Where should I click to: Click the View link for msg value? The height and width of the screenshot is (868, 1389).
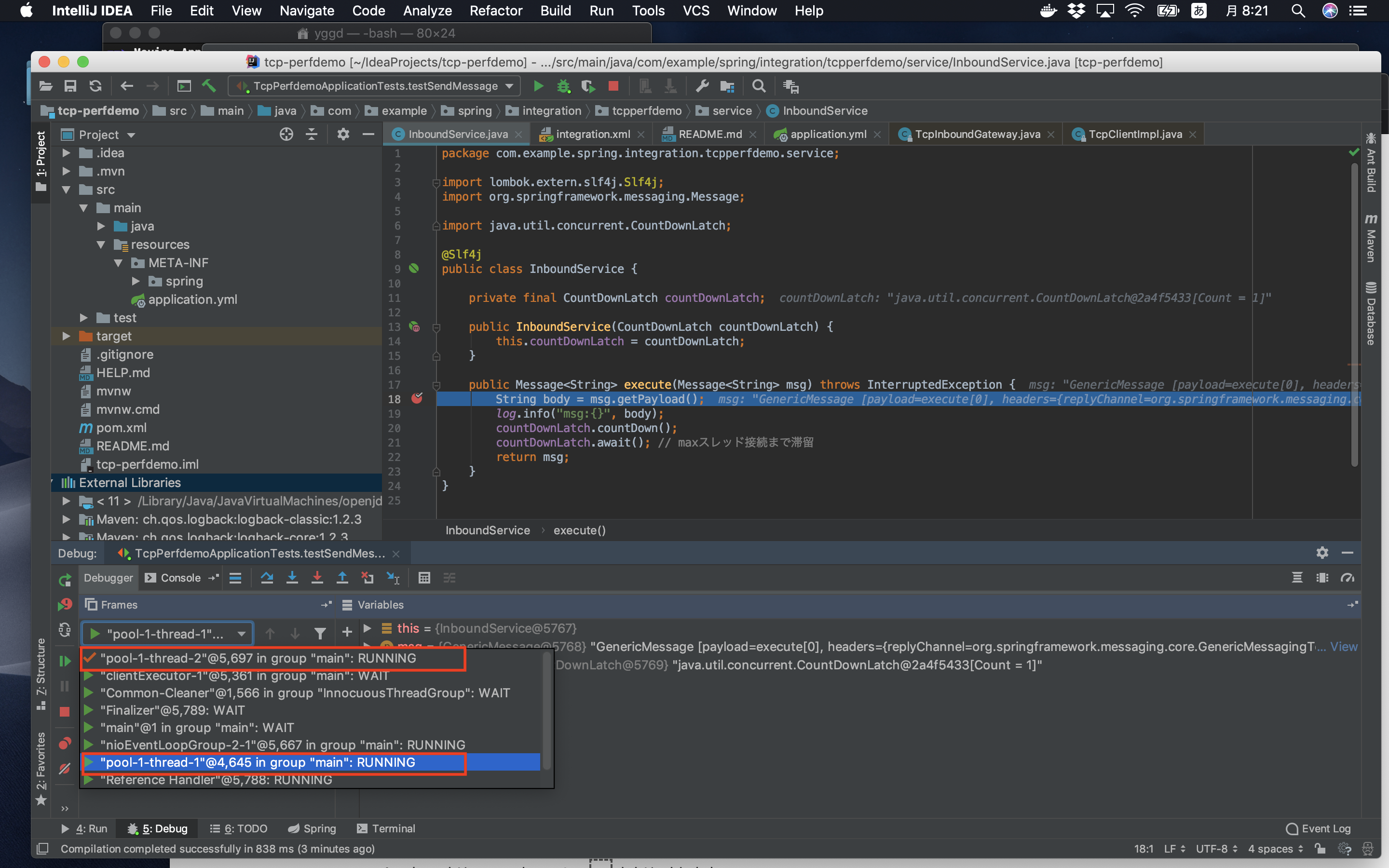pos(1343,646)
